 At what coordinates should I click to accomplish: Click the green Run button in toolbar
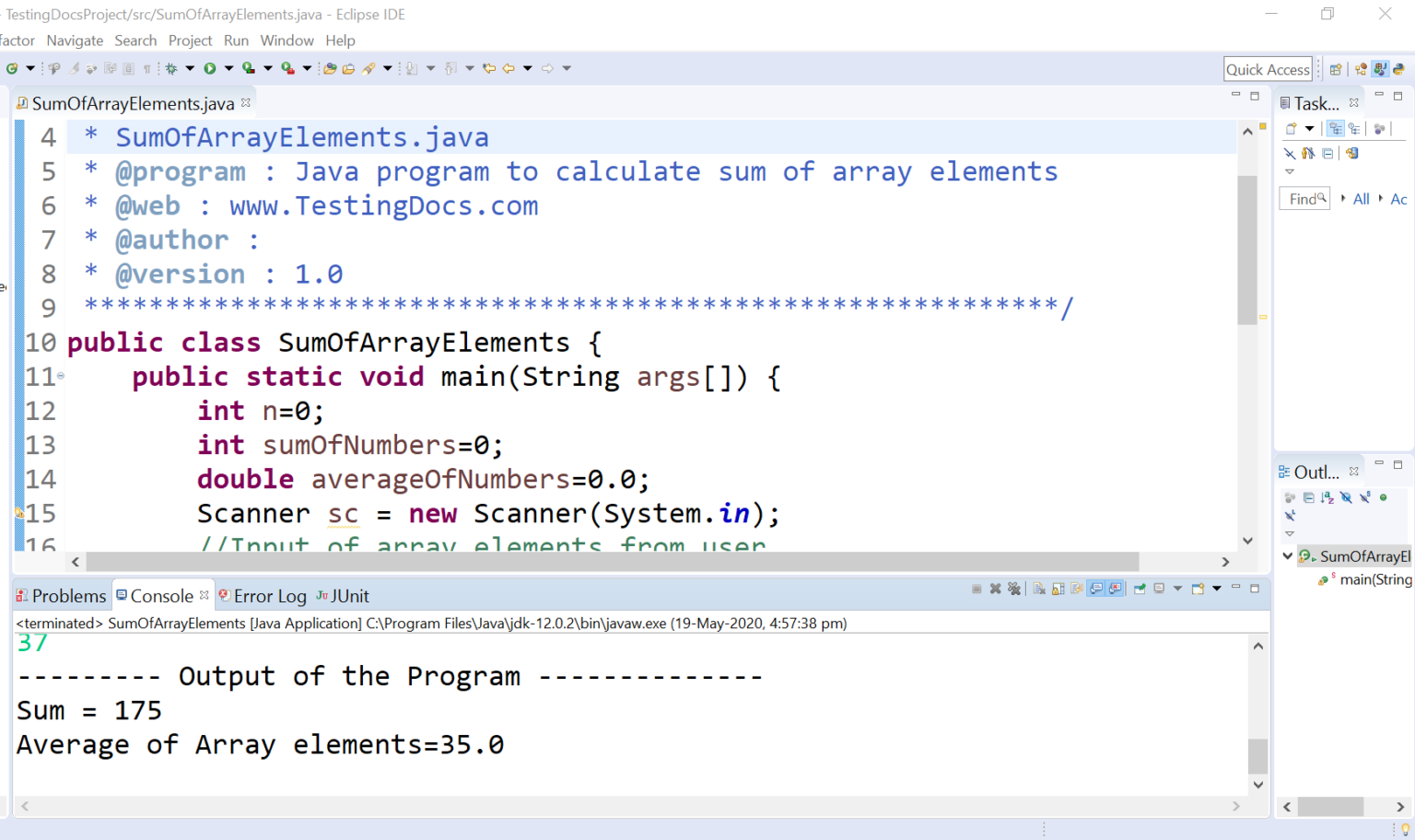[x=210, y=68]
